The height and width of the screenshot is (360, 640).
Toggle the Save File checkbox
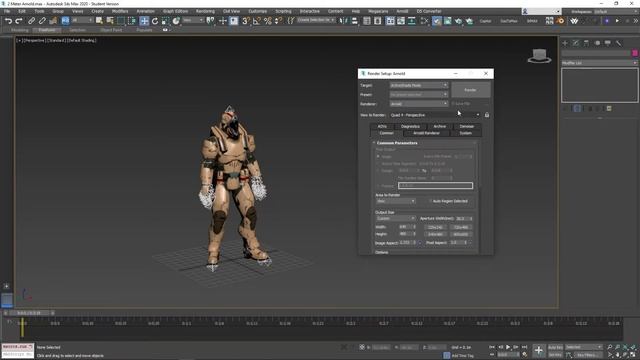click(x=453, y=104)
